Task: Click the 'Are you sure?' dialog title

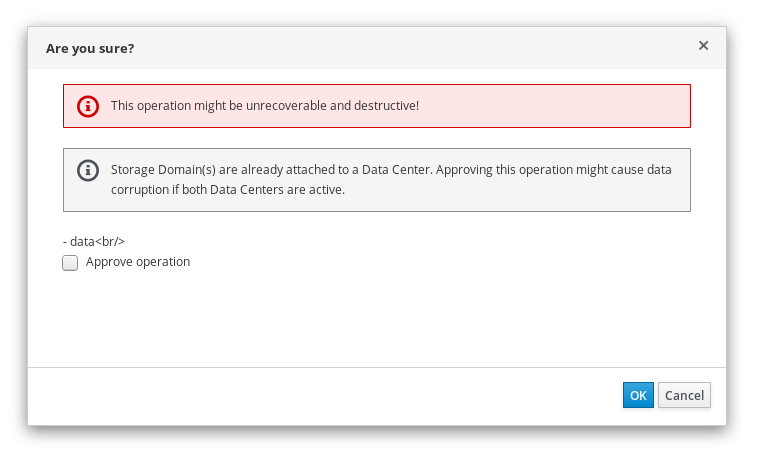Action: [x=90, y=47]
